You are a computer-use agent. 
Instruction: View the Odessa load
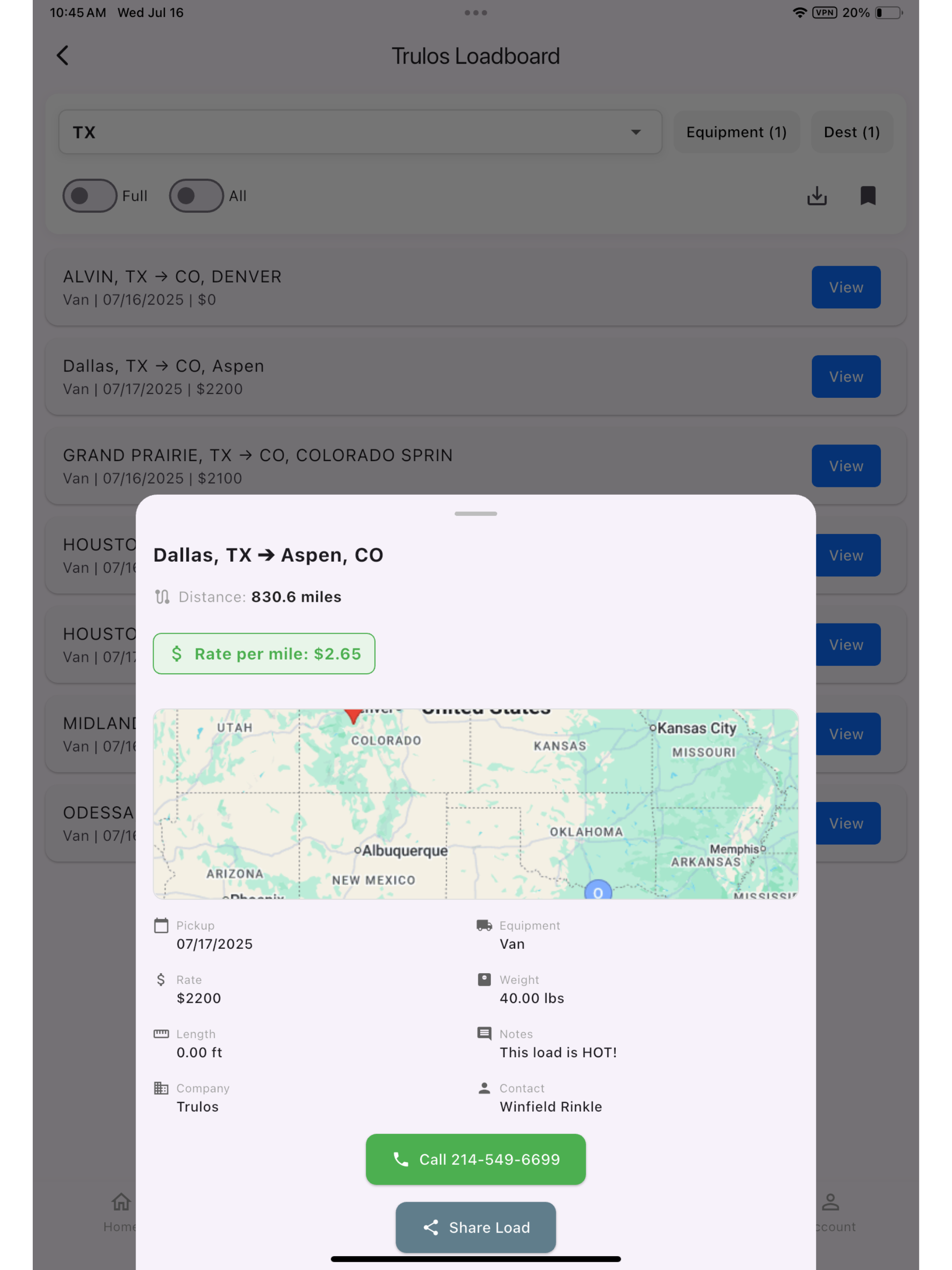click(848, 823)
